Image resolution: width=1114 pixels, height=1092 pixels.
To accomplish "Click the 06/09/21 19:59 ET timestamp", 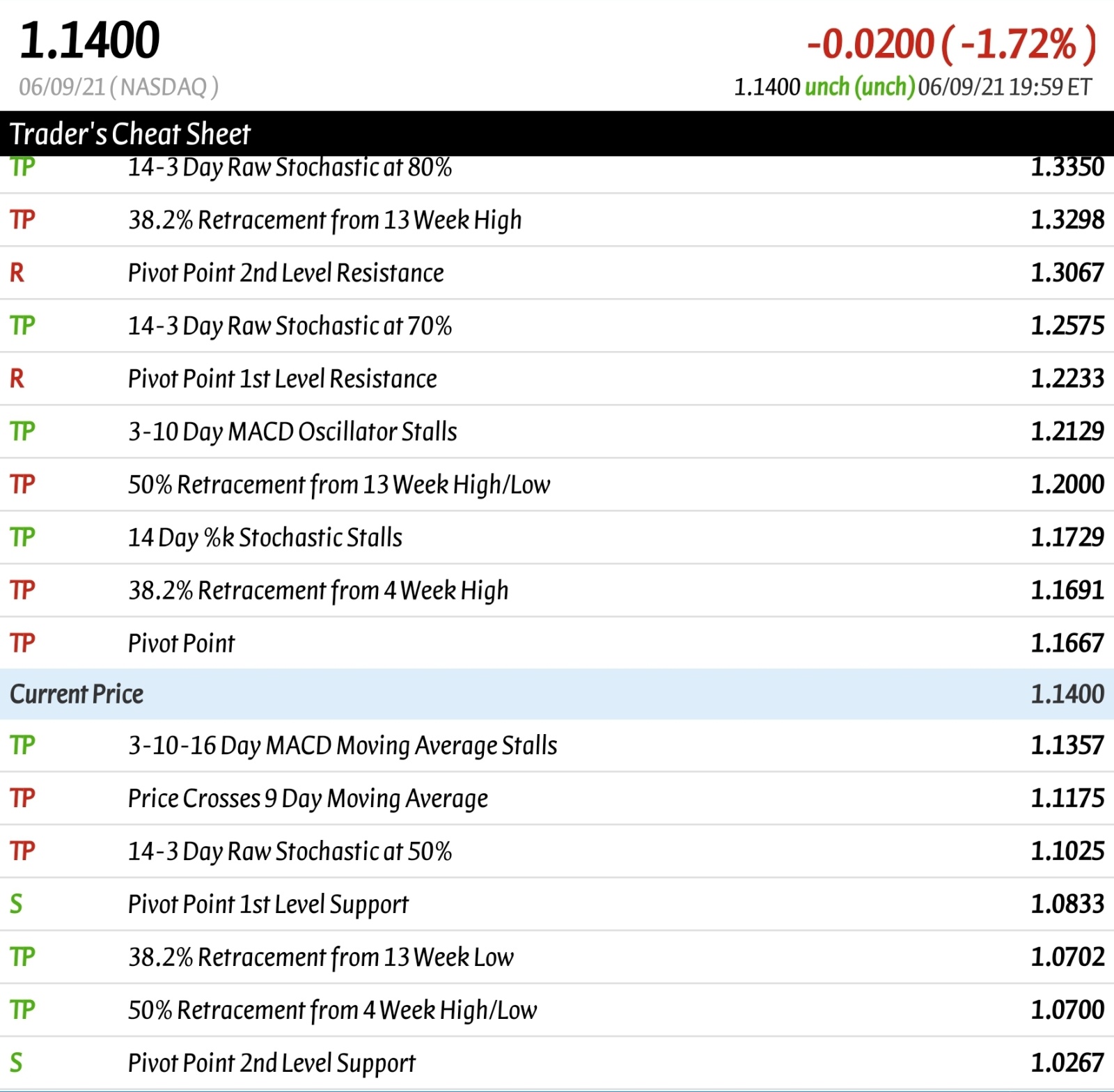I will (1005, 87).
